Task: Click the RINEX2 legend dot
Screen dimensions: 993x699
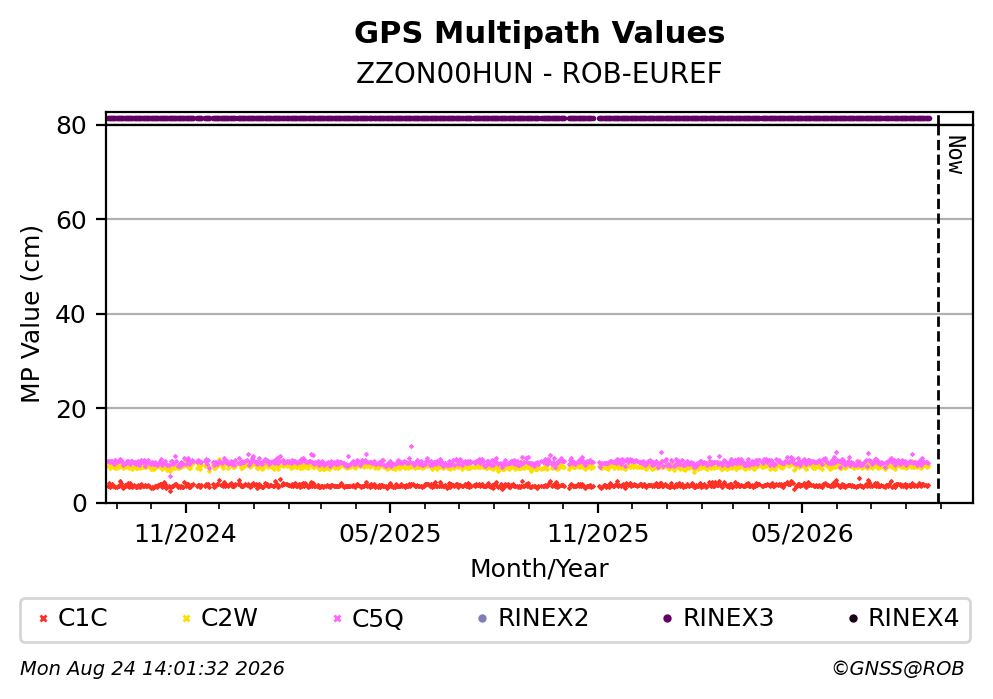Action: (x=483, y=619)
